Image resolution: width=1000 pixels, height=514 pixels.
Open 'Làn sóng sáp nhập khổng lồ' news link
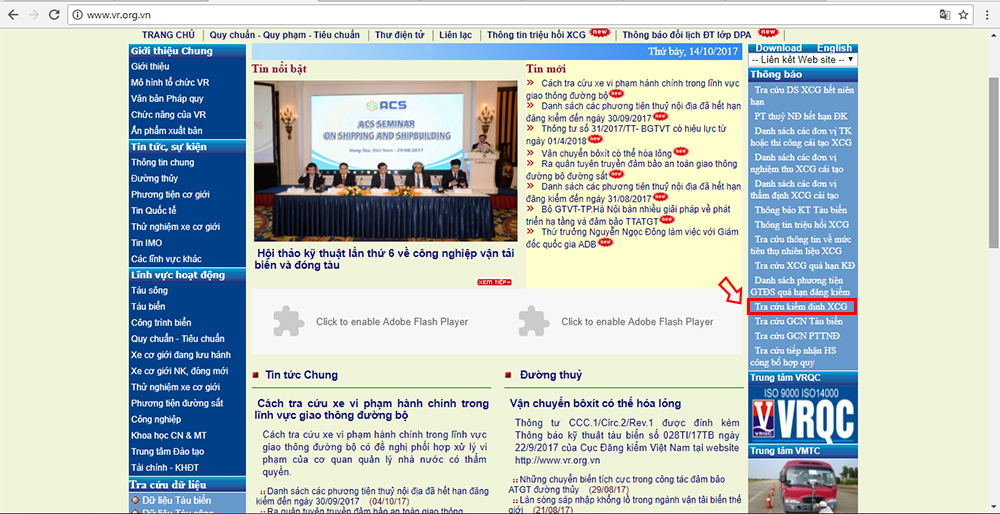[627, 505]
